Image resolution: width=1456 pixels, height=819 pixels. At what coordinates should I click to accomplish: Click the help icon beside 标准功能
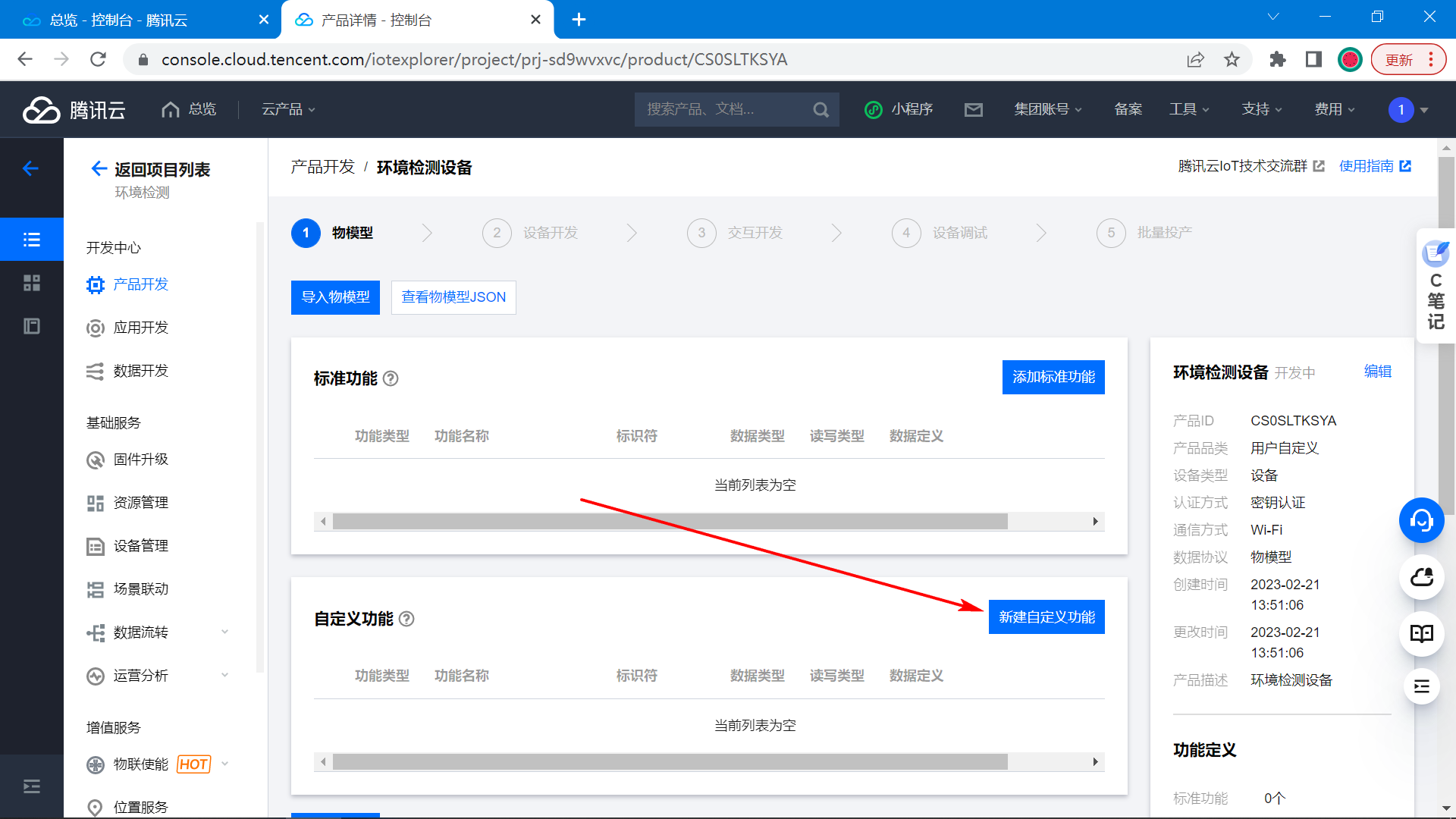coord(391,378)
